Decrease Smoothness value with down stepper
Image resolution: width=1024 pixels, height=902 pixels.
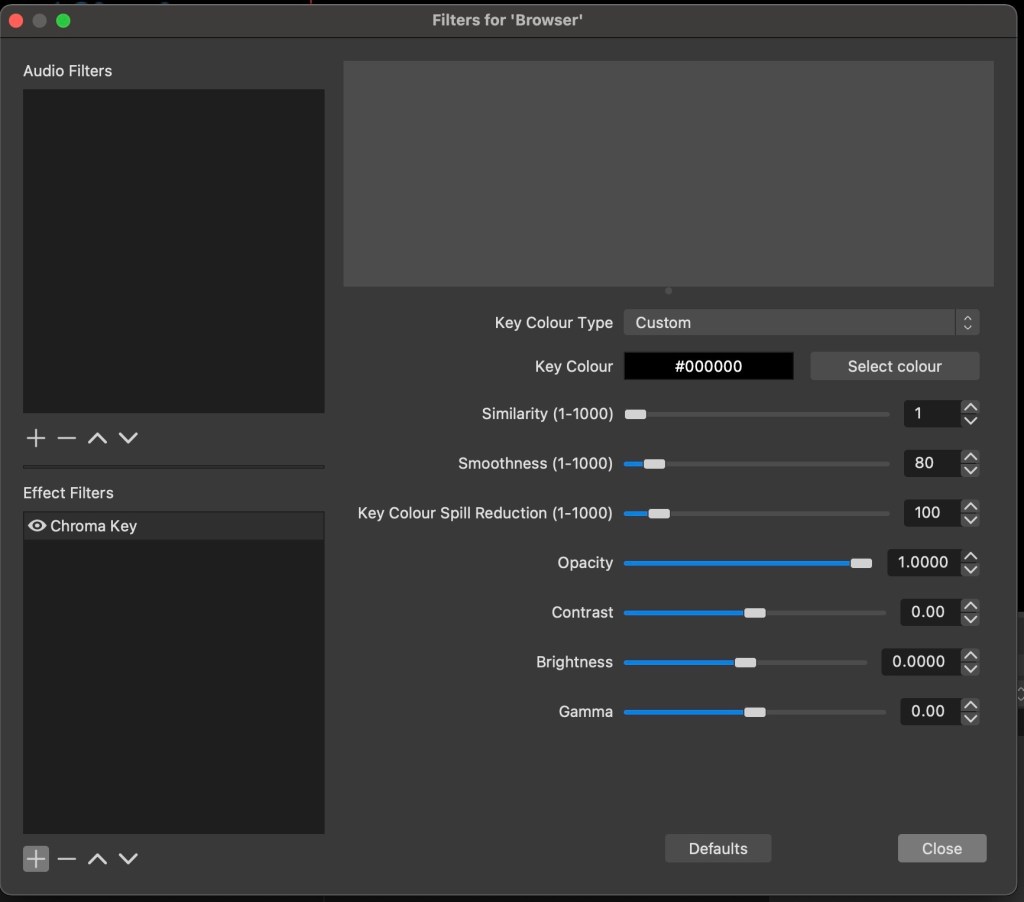(x=970, y=470)
